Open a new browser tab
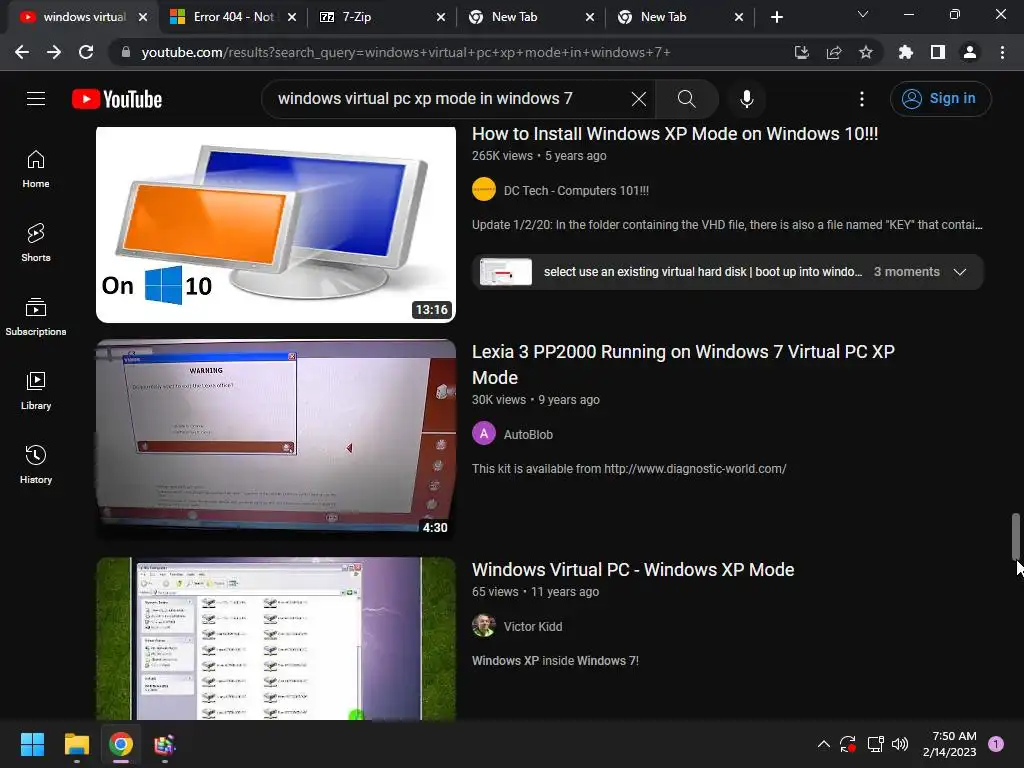This screenshot has width=1024, height=768. [x=776, y=17]
